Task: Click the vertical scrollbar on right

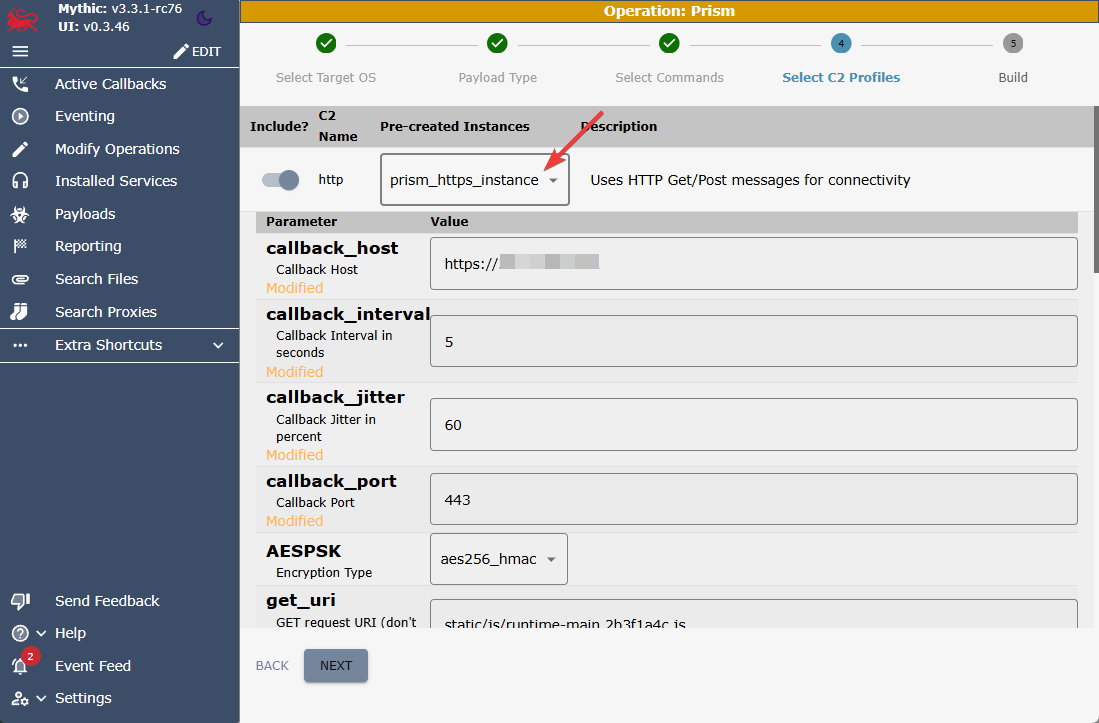Action: tap(1095, 189)
